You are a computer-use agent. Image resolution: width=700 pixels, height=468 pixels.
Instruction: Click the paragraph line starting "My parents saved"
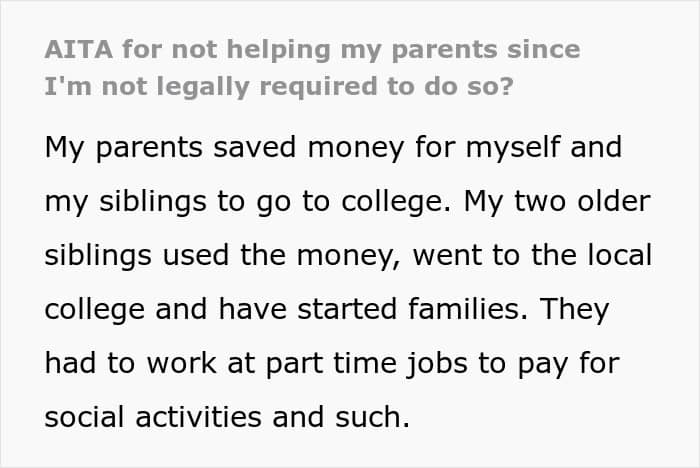coord(333,148)
